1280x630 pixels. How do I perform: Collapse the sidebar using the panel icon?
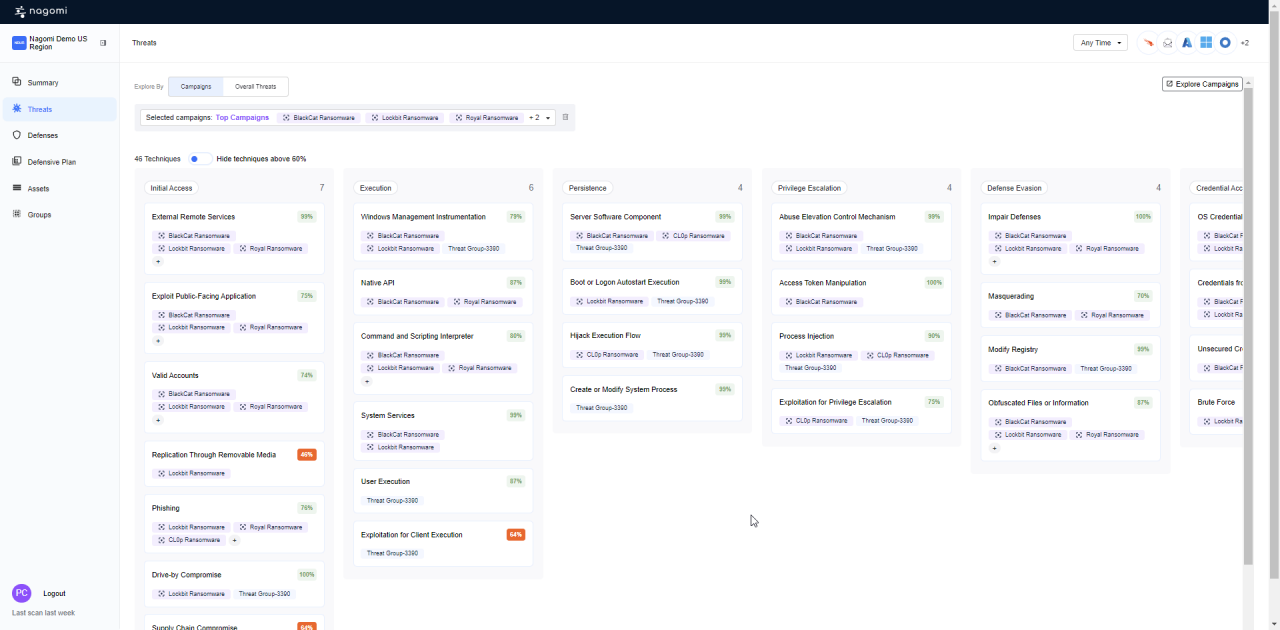click(103, 43)
